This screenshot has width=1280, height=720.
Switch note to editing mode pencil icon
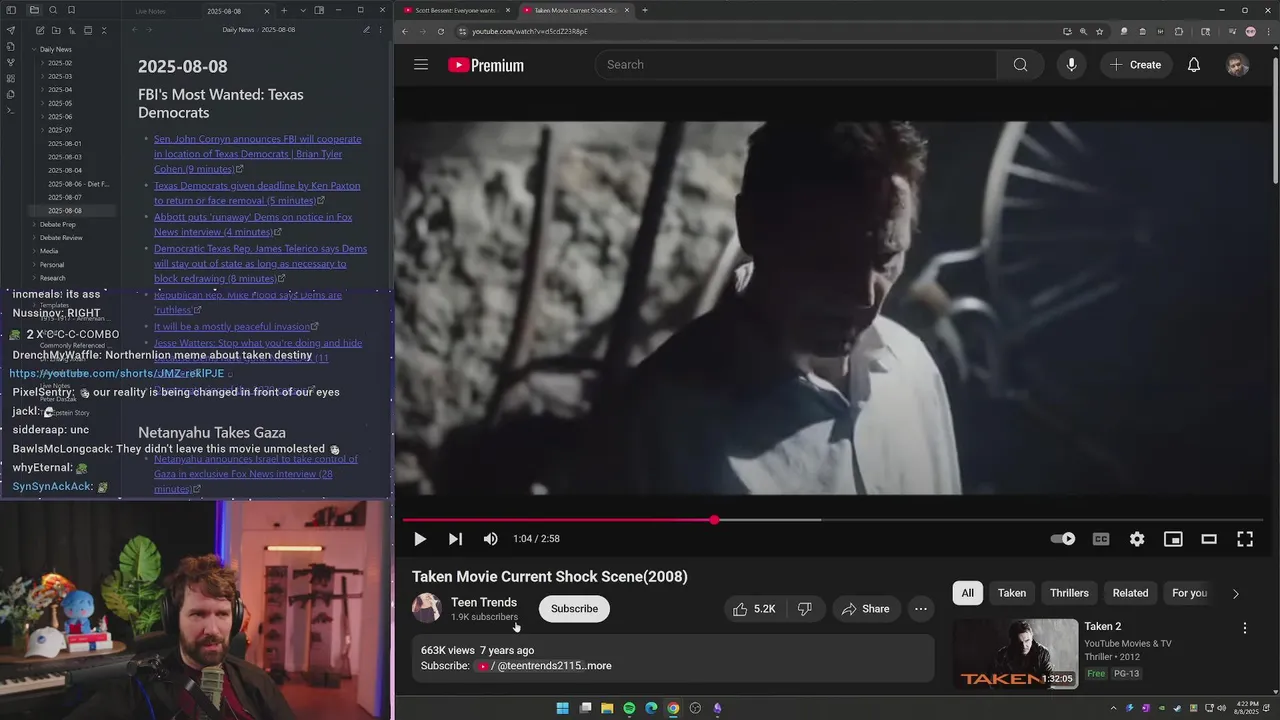pyautogui.click(x=366, y=30)
